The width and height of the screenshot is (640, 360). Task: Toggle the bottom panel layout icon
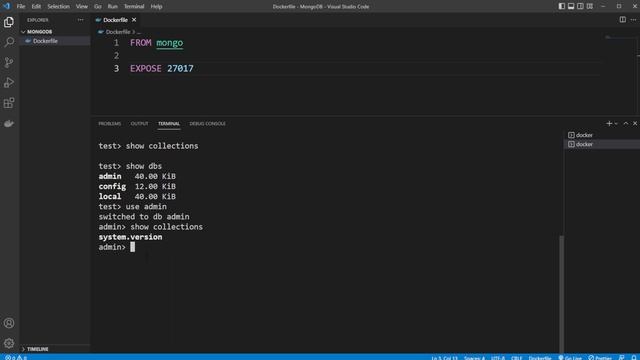571,6
